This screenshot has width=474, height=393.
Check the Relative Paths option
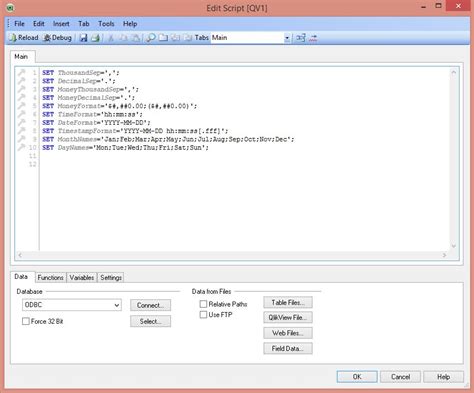coord(203,304)
